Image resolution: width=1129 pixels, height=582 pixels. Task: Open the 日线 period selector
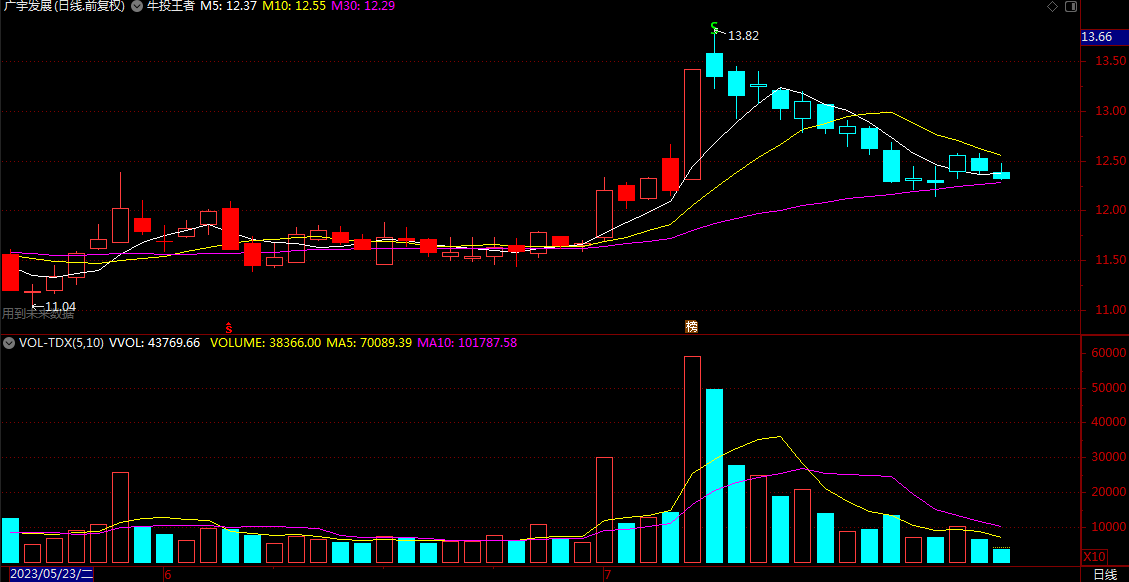pos(1105,575)
